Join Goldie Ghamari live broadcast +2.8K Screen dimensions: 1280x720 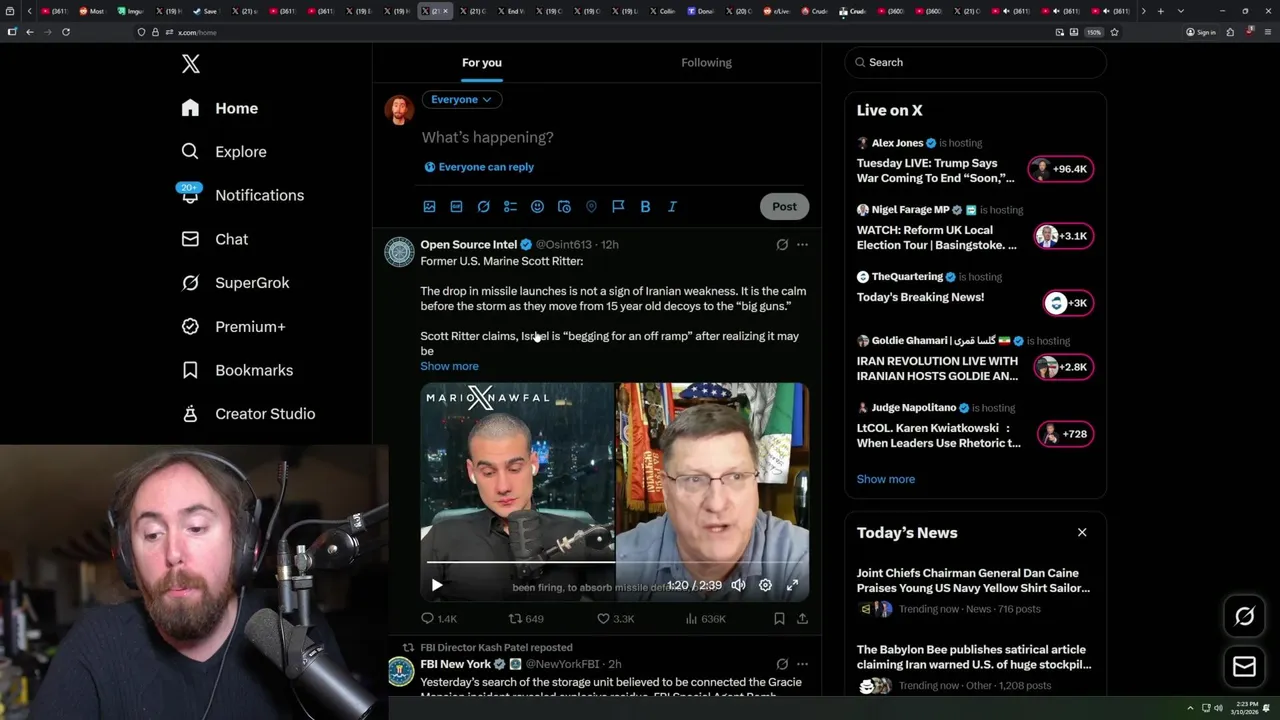pos(1062,367)
